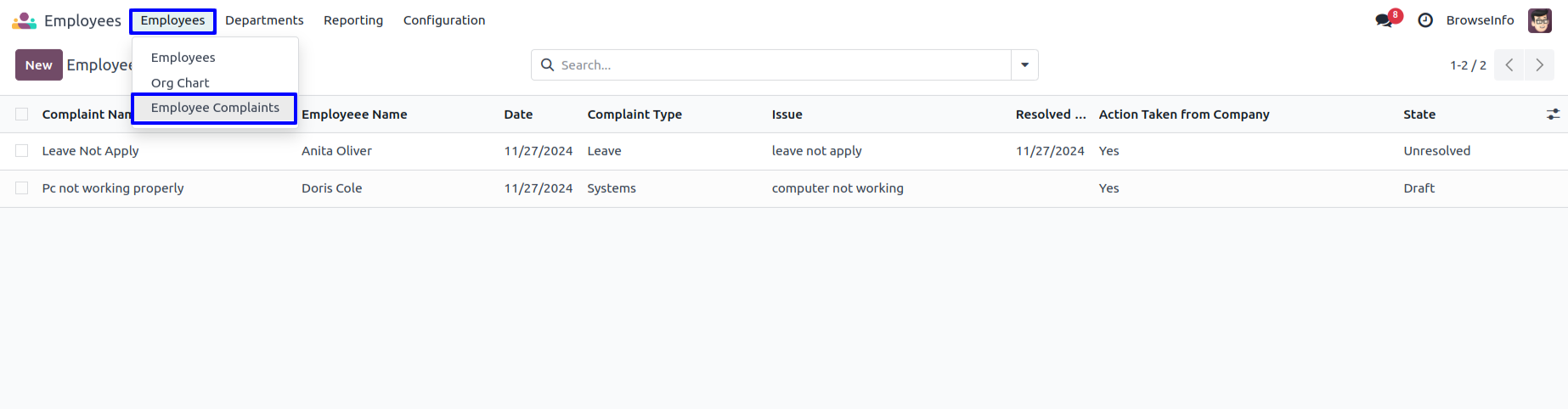The height and width of the screenshot is (409, 1568).
Task: Check the Leave Not Apply row
Action: tap(22, 151)
